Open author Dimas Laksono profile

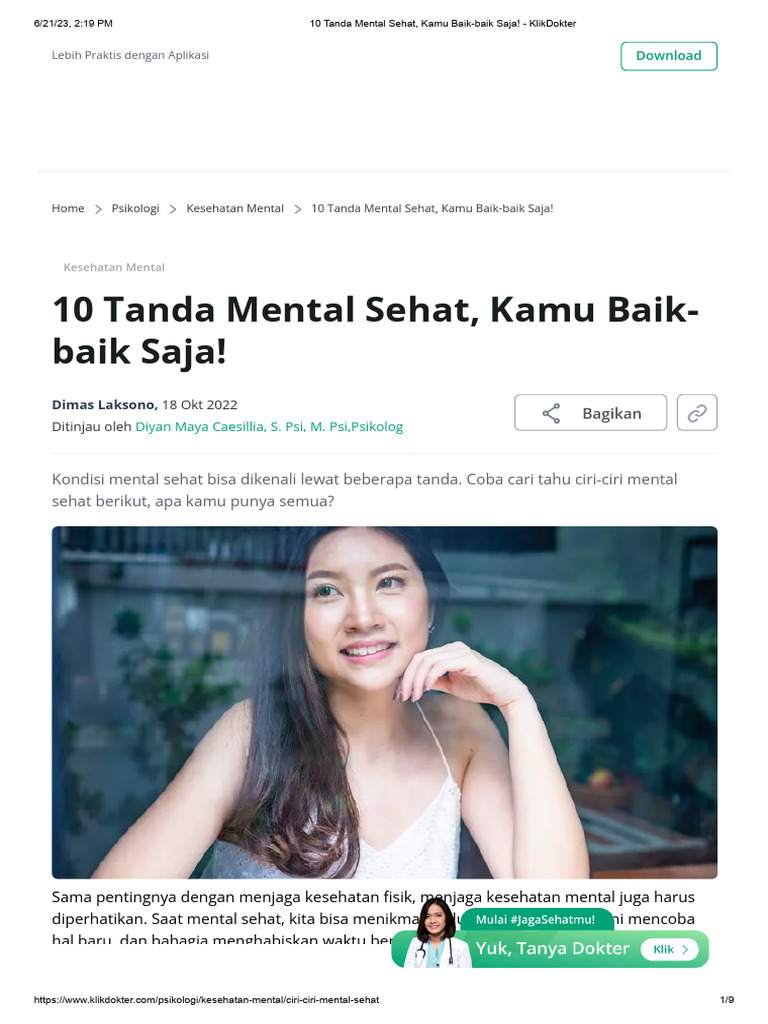coord(104,404)
